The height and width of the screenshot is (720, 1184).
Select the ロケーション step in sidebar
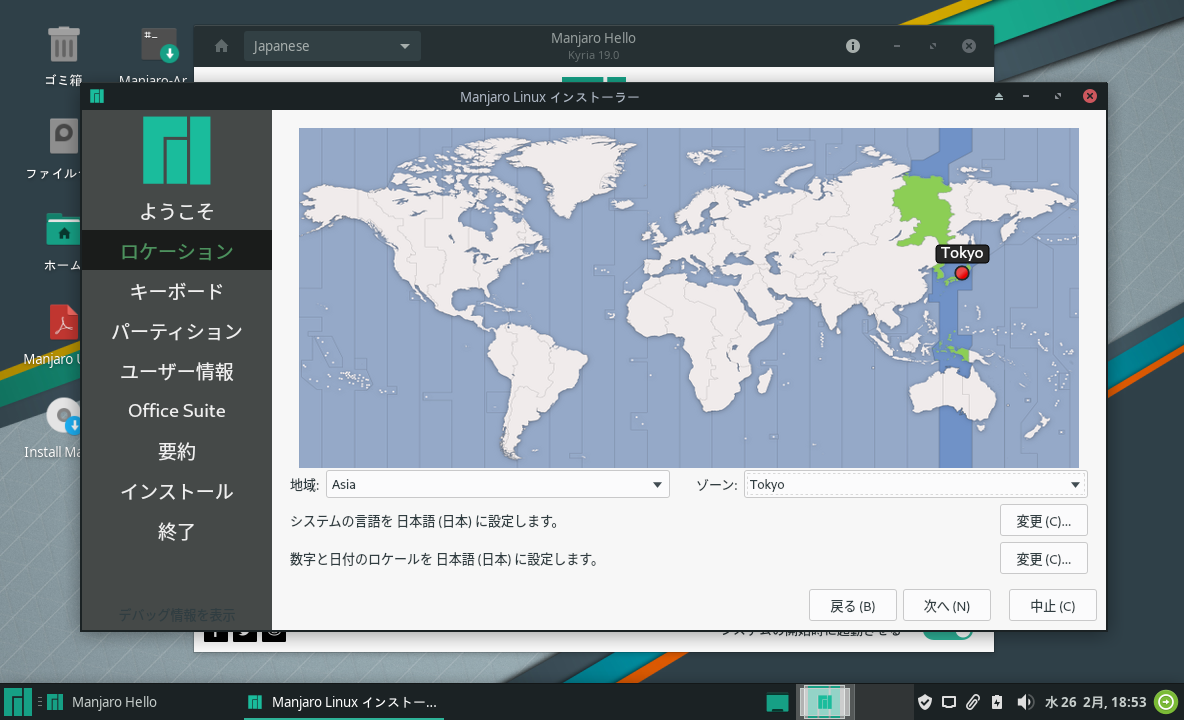click(x=177, y=251)
